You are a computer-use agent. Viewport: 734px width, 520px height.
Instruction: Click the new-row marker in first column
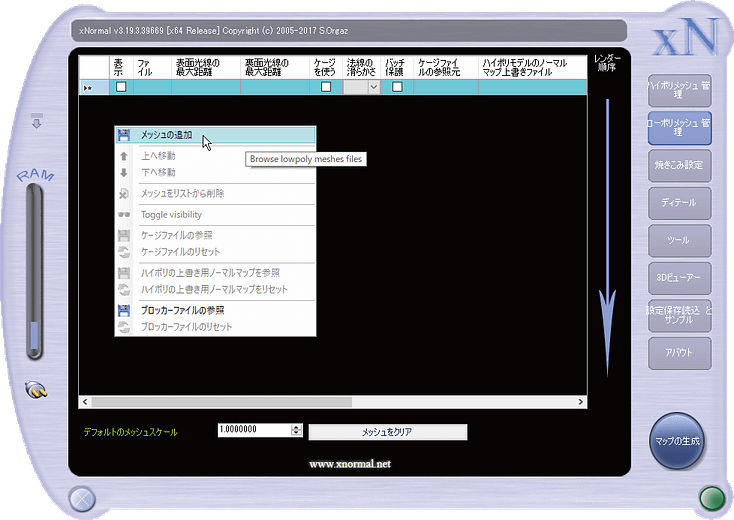coord(94,87)
